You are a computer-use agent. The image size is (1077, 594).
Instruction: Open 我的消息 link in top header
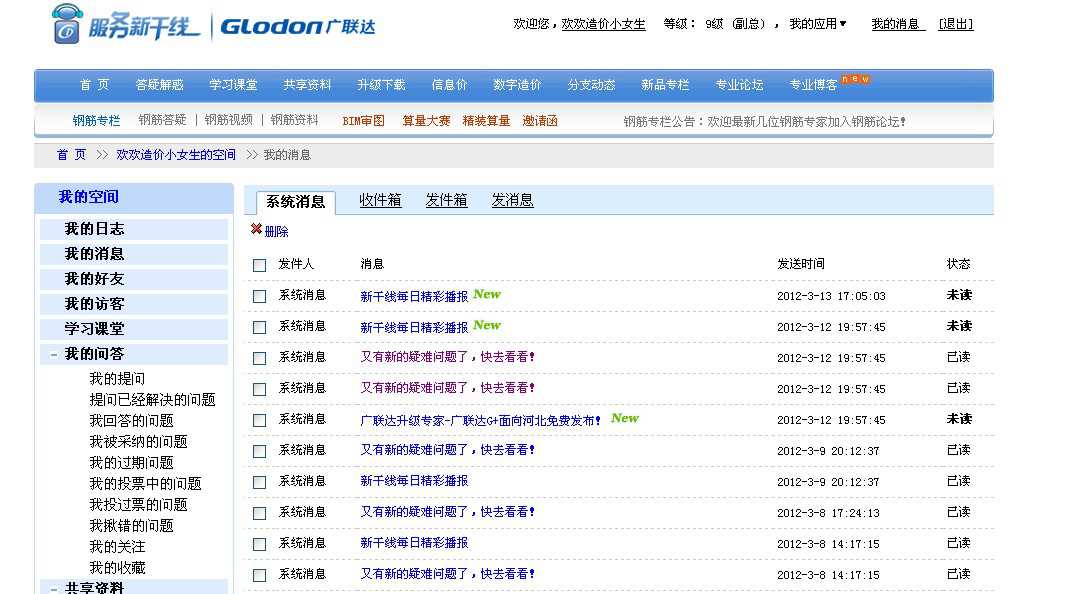pos(896,24)
